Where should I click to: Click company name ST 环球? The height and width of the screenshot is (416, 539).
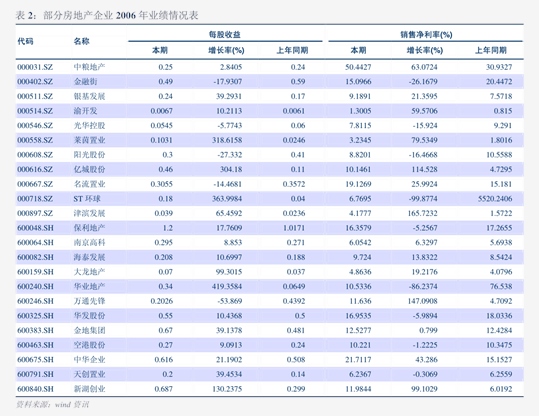pos(87,198)
